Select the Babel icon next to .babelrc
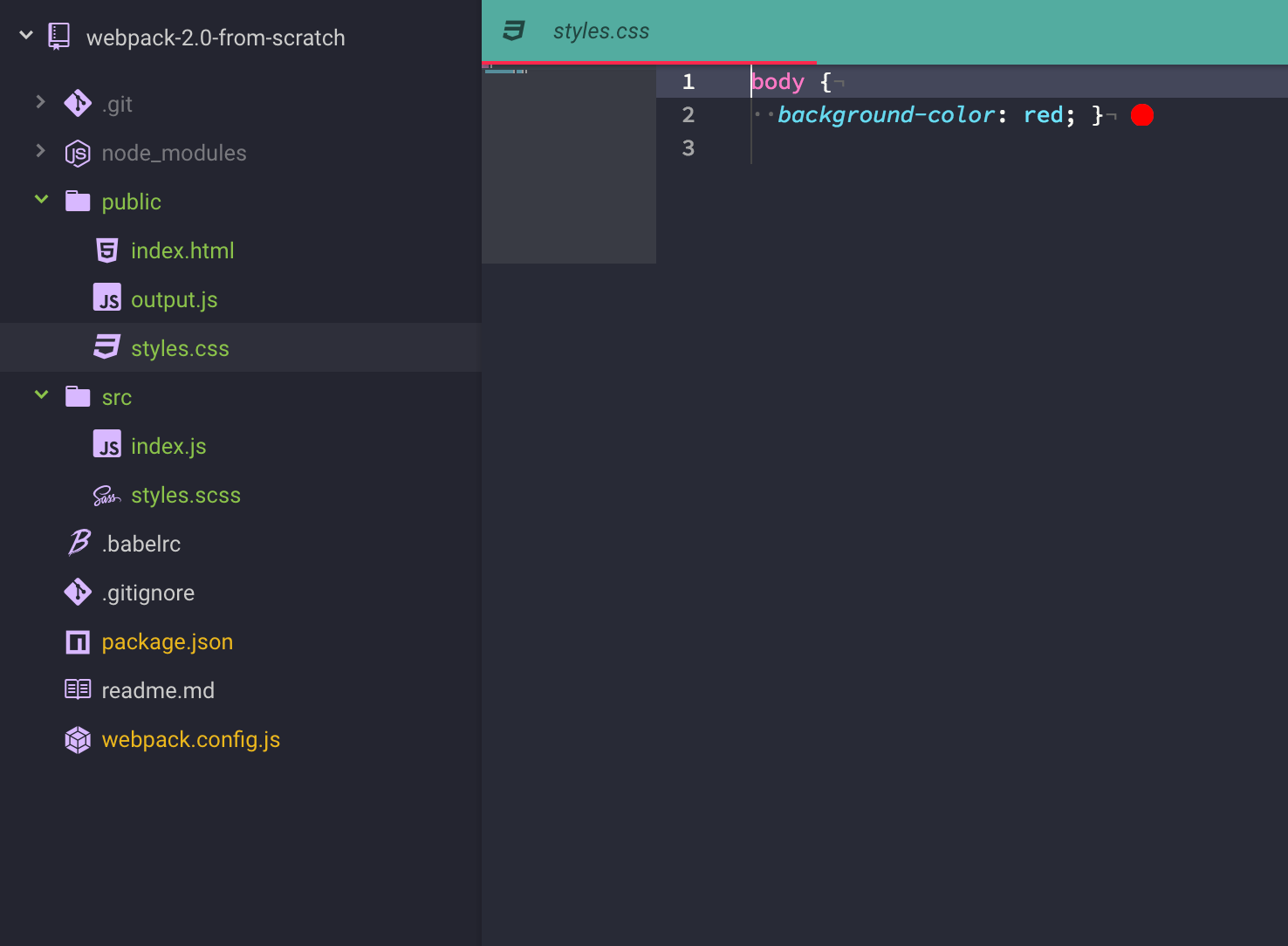This screenshot has width=1288, height=946. coord(78,543)
